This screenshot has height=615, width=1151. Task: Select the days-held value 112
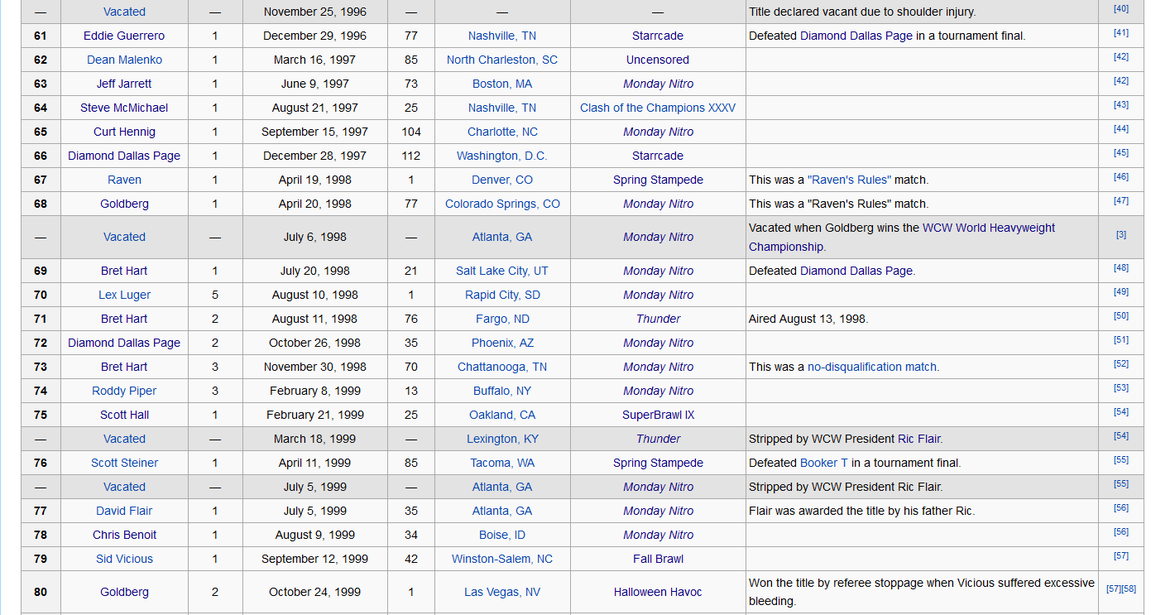(x=411, y=156)
